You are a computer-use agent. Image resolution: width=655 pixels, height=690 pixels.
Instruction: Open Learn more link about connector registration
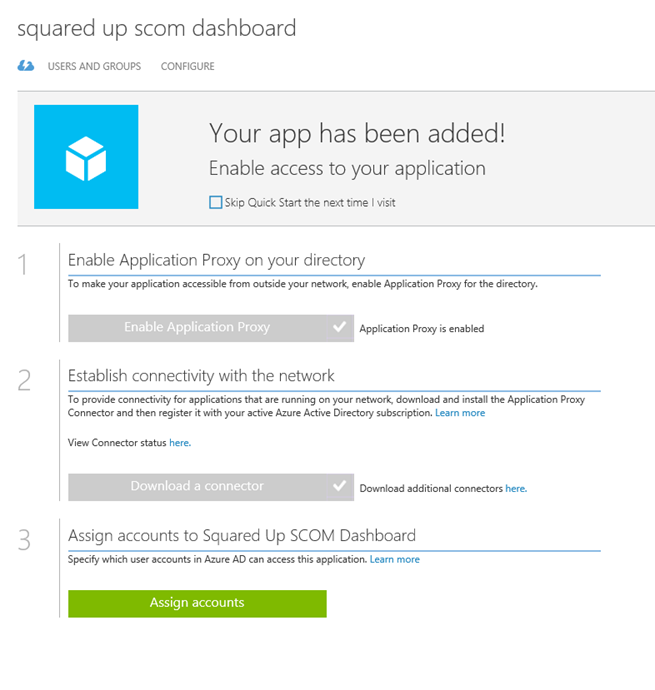460,413
